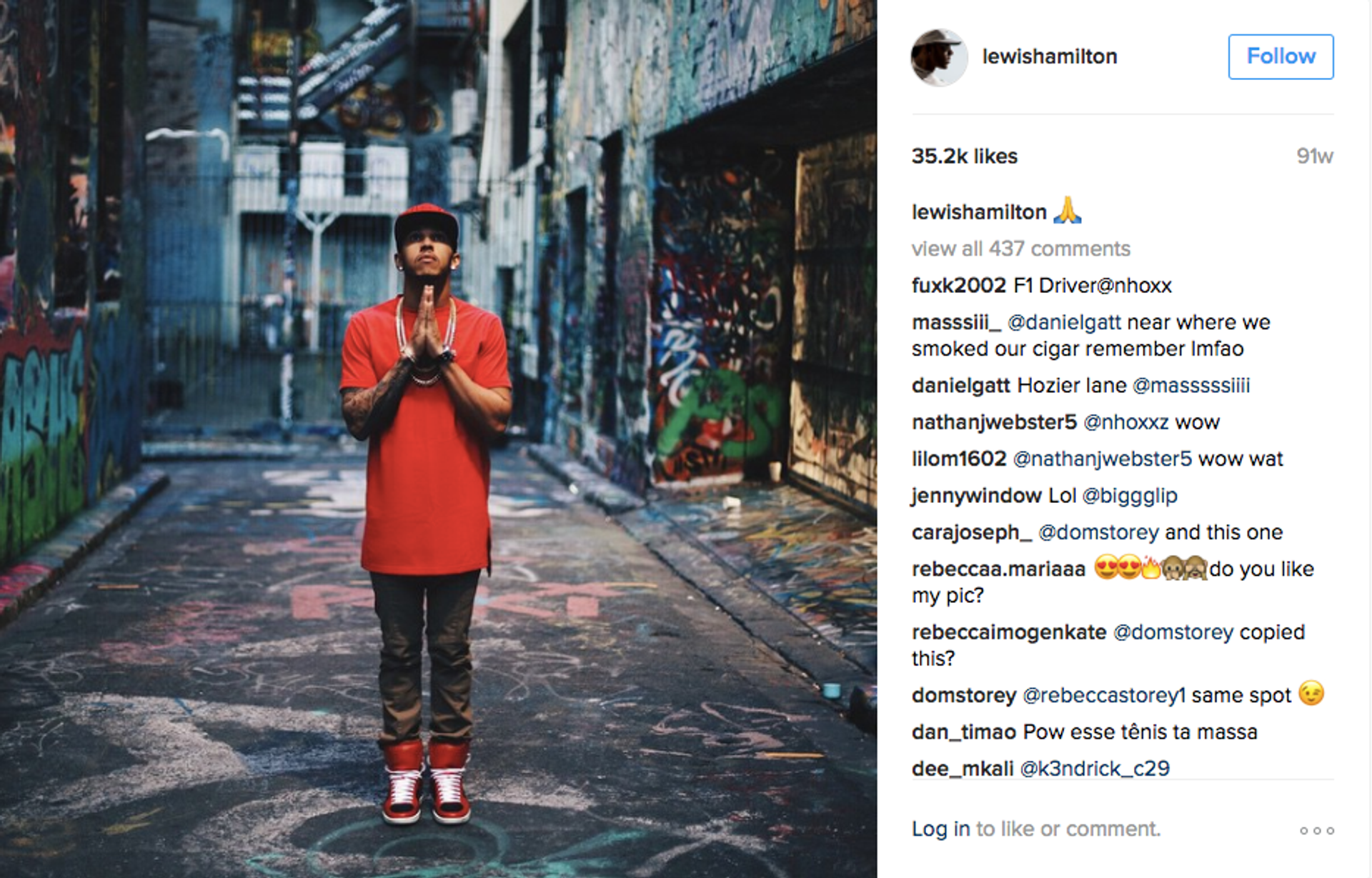Open danielgatt commenter profile
The width and height of the screenshot is (1372, 878).
[960, 385]
